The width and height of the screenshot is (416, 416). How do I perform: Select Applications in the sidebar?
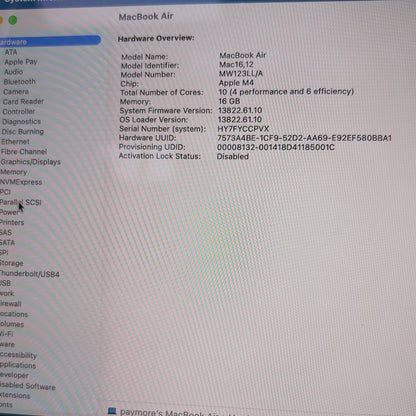pos(18,365)
